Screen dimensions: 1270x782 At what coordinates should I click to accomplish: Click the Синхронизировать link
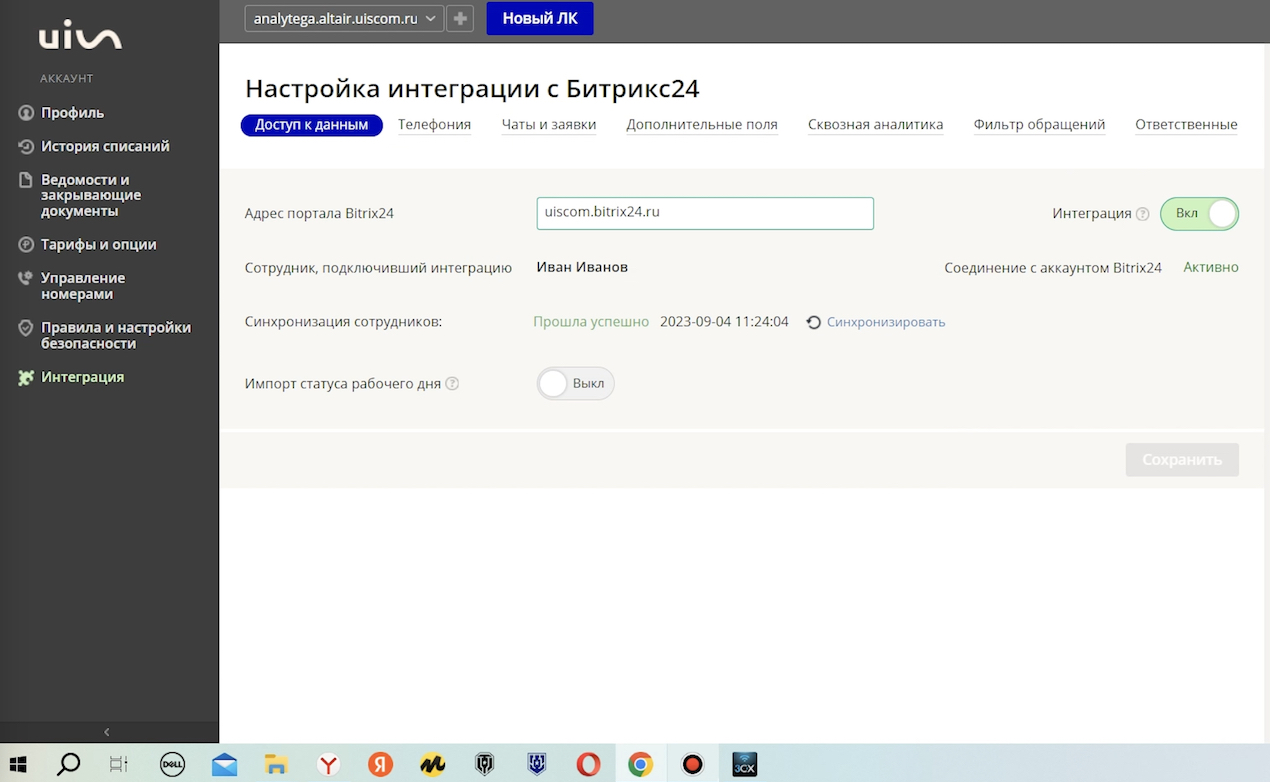click(885, 322)
